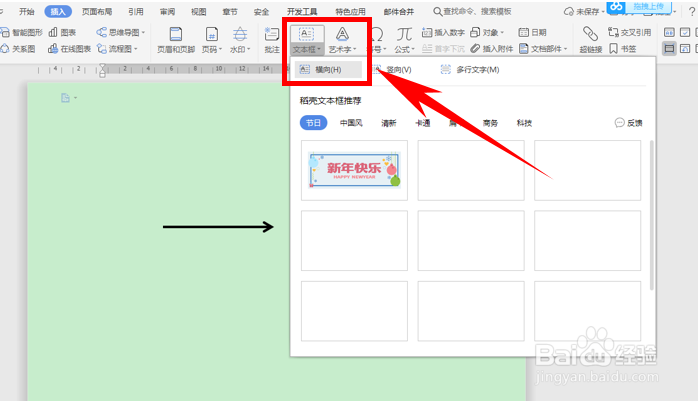Open document parts (文档部件)

543,49
